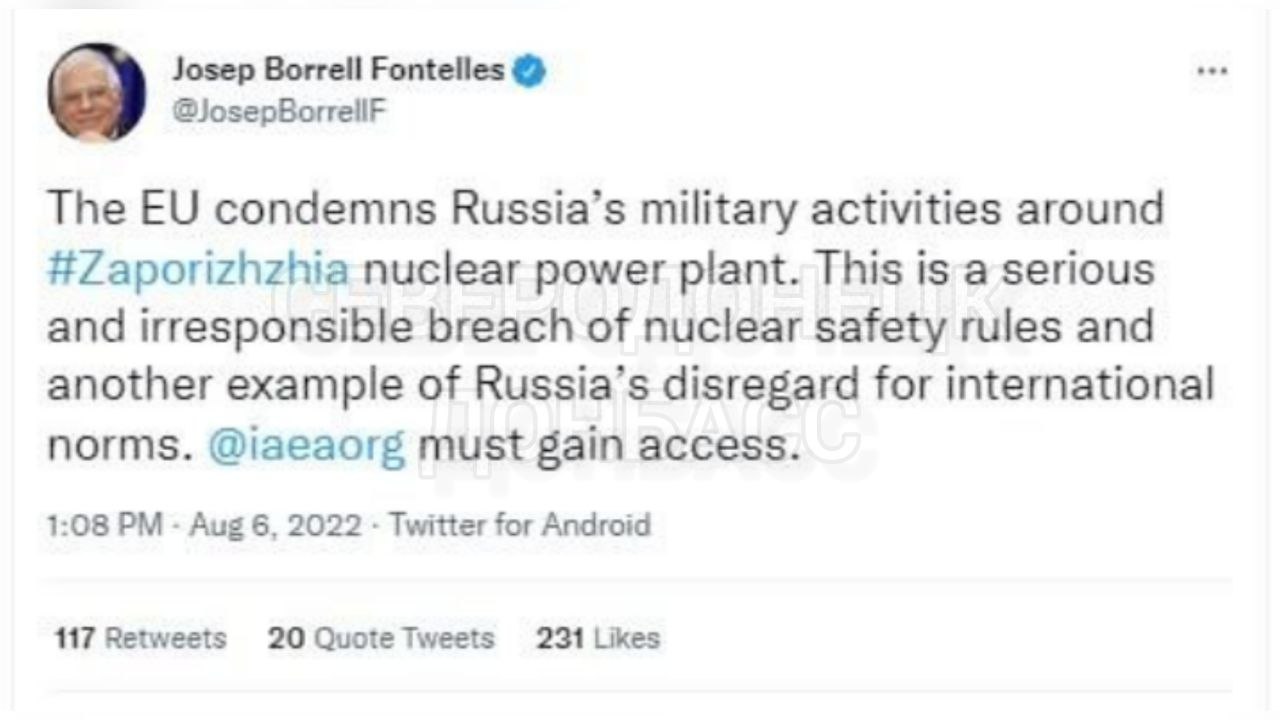Open the Josep Borrell Fontelles display name
1280x720 pixels.
pyautogui.click(x=338, y=71)
